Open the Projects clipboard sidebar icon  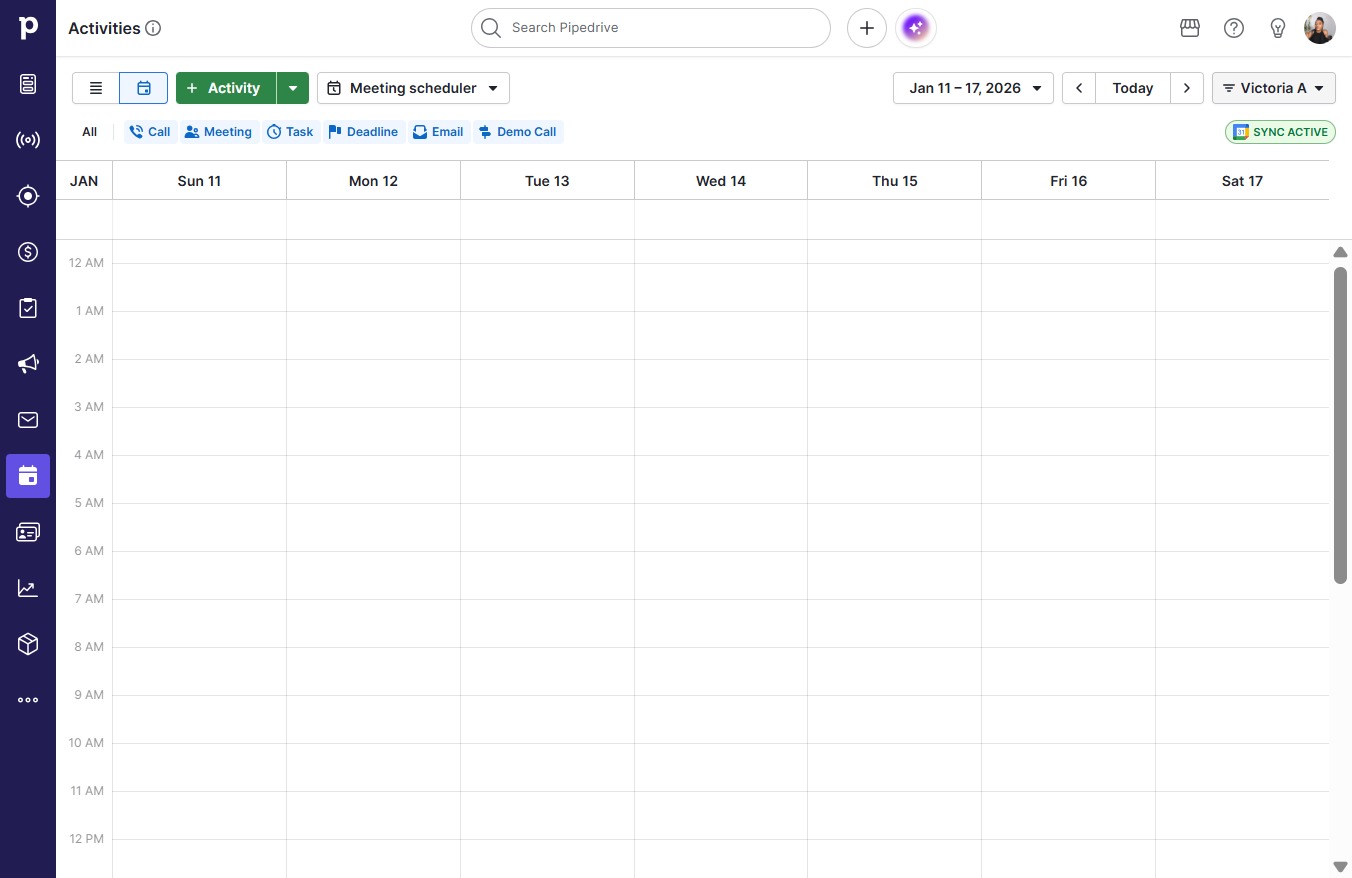[x=28, y=308]
